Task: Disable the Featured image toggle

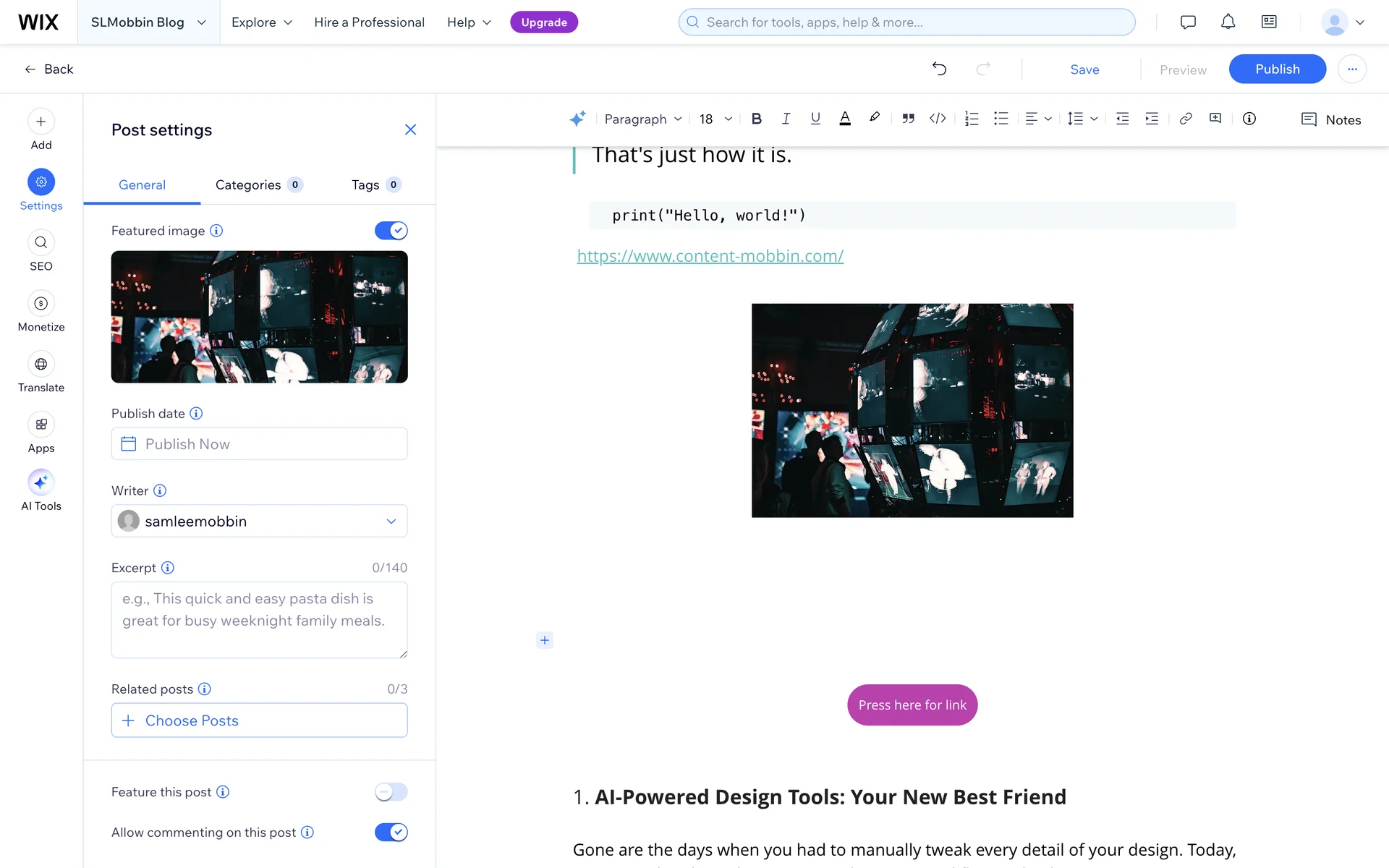Action: (391, 231)
